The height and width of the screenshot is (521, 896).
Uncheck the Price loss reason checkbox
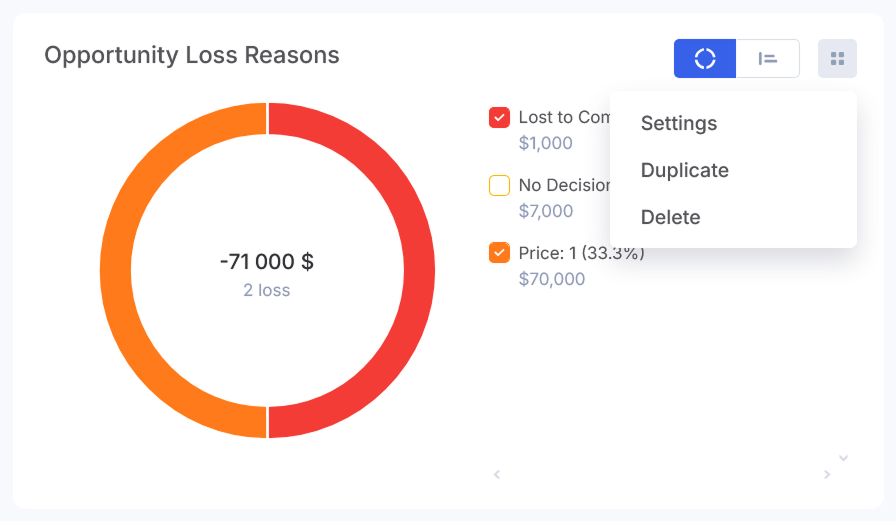click(499, 253)
